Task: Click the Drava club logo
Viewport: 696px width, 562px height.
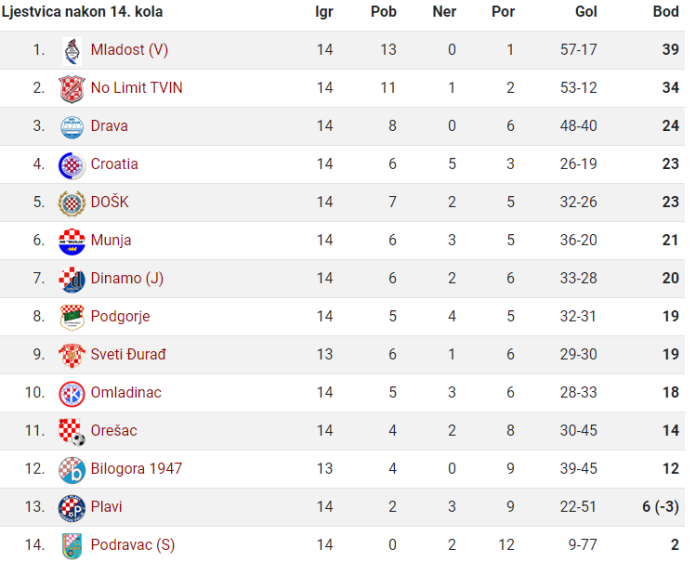Action: (72, 127)
